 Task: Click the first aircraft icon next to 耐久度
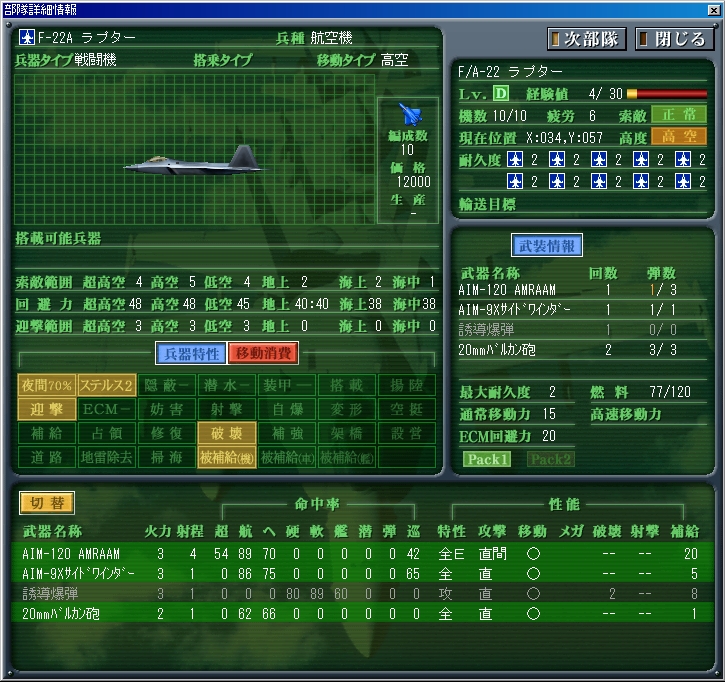tap(515, 160)
